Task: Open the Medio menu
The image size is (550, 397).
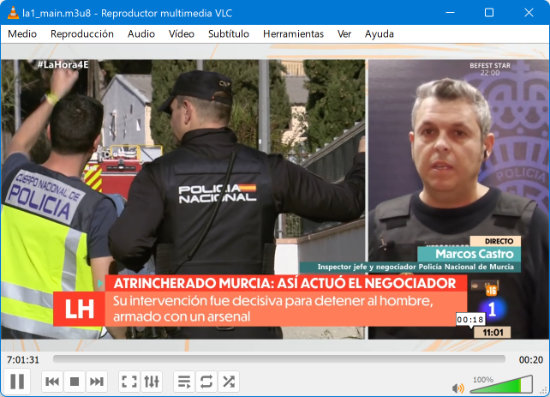Action: [x=22, y=34]
